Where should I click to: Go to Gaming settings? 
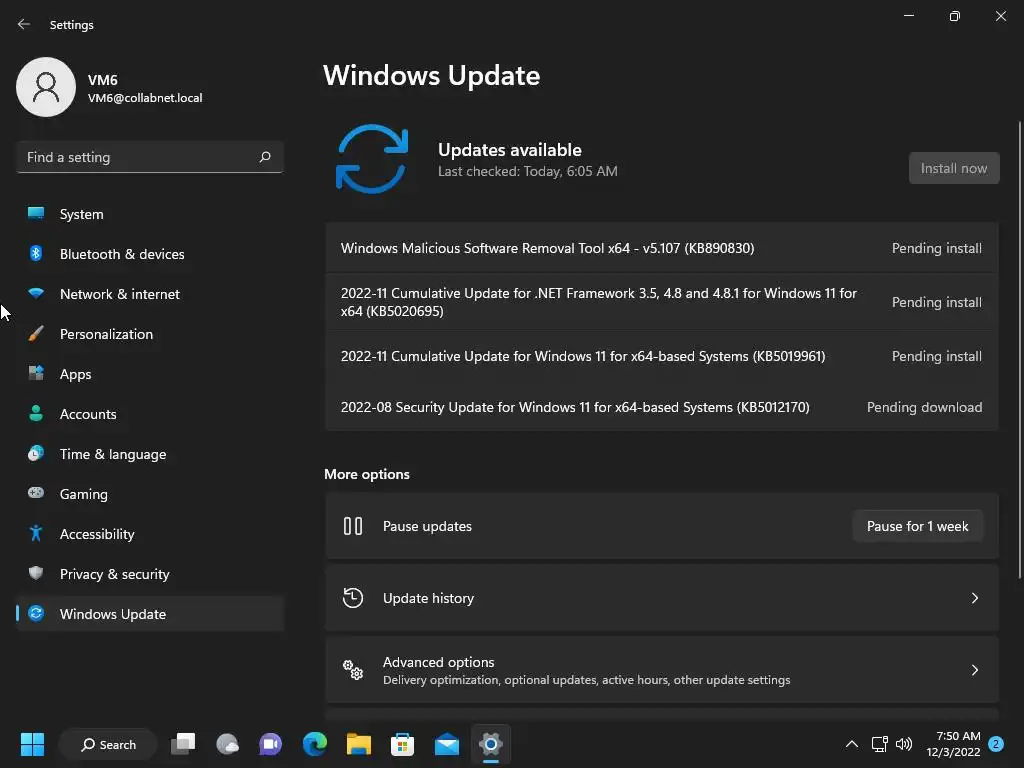pyautogui.click(x=150, y=493)
